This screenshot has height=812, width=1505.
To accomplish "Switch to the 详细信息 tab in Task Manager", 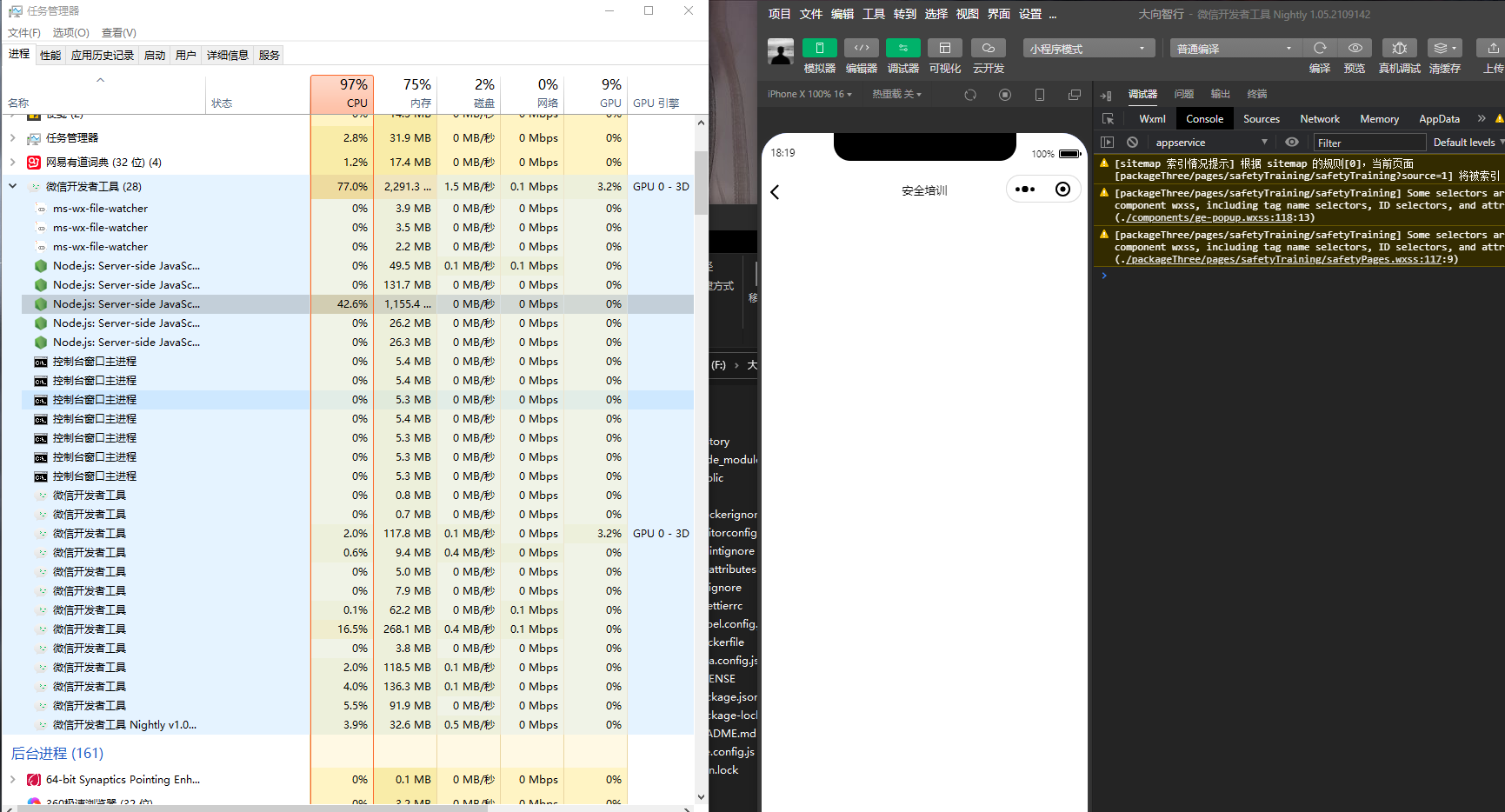I will click(x=228, y=56).
